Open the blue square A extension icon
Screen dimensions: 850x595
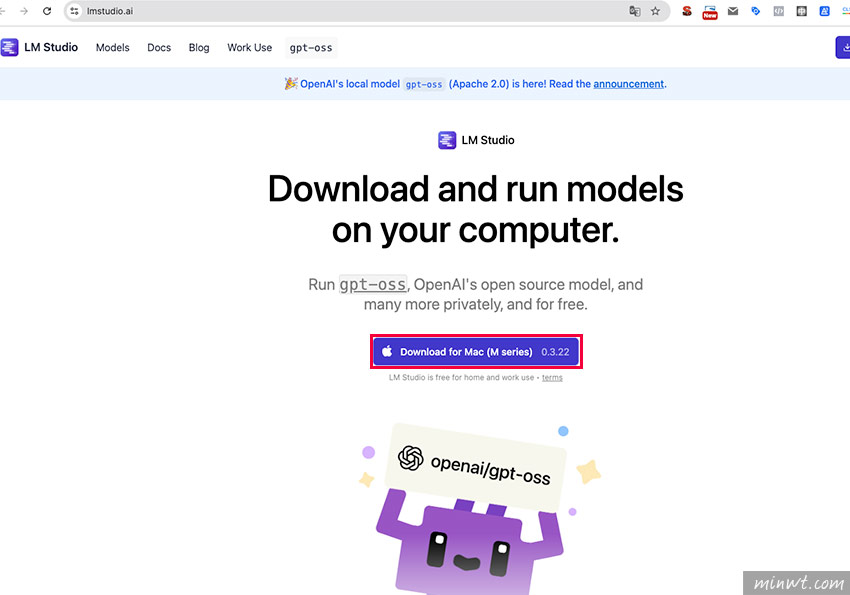click(x=825, y=11)
